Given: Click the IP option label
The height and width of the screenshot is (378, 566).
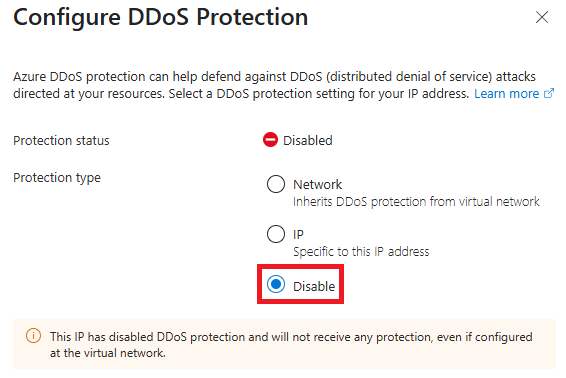Looking at the screenshot, I should pos(298,234).
